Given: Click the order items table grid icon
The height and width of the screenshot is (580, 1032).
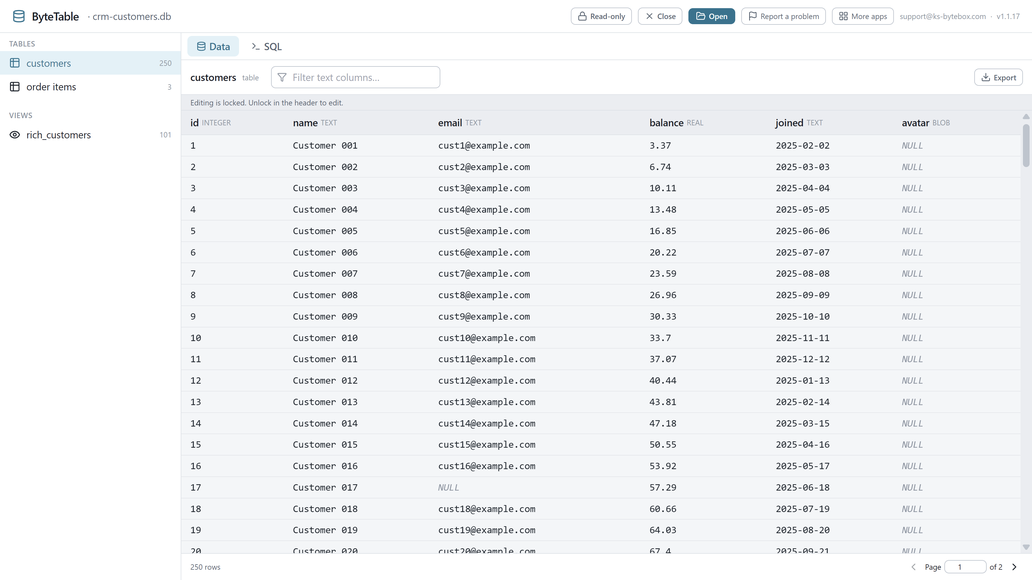Looking at the screenshot, I should tap(14, 87).
